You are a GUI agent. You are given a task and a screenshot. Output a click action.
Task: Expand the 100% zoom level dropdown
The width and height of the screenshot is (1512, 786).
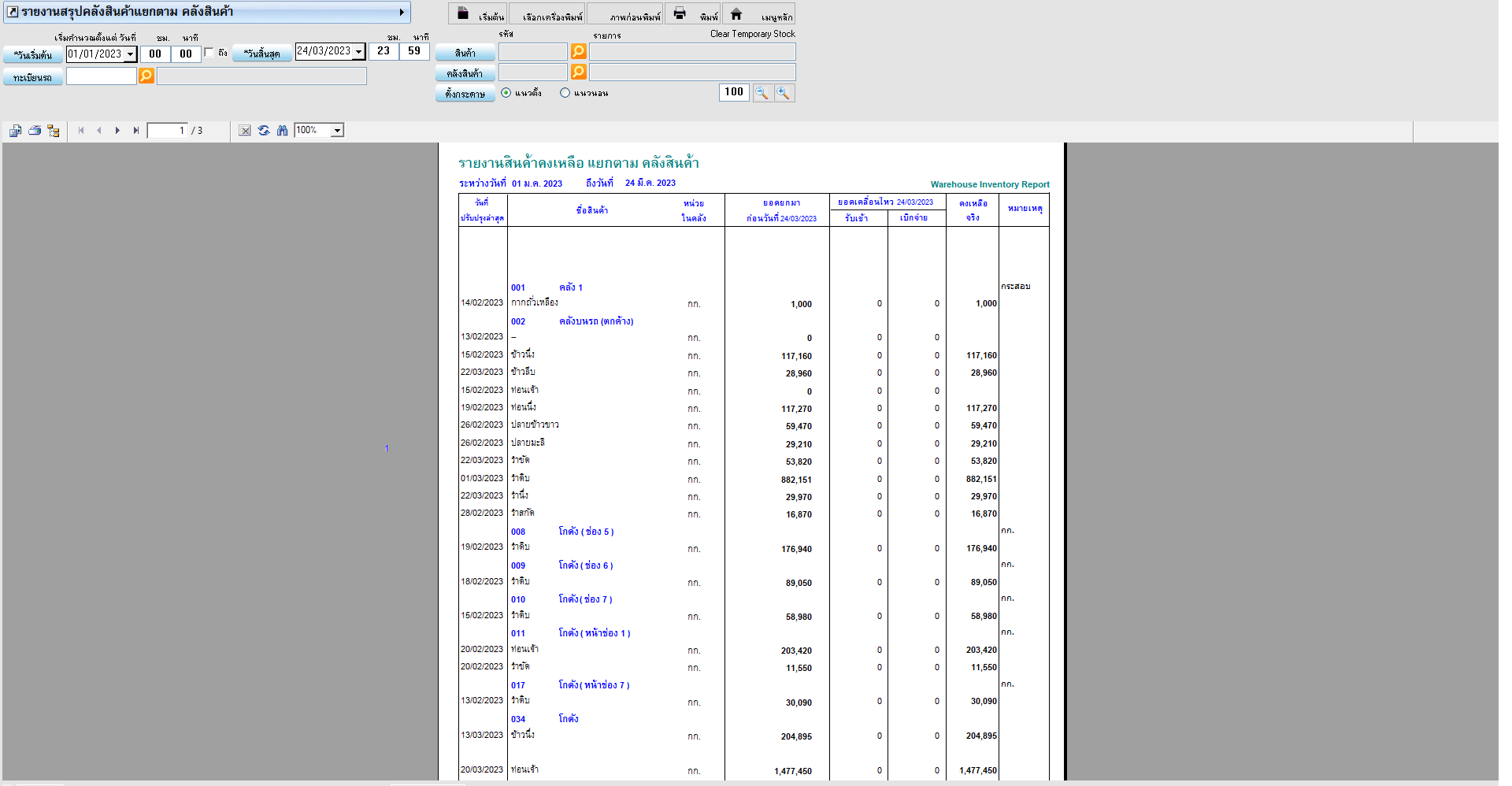[337, 131]
